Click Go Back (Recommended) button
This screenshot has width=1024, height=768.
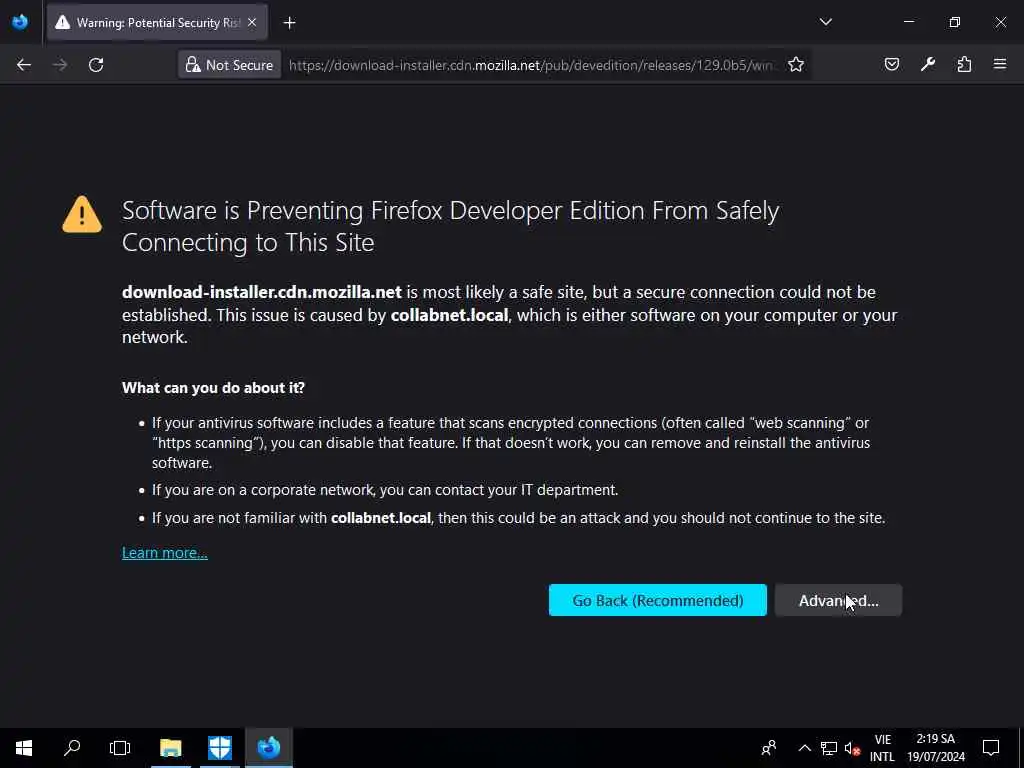[x=658, y=600]
